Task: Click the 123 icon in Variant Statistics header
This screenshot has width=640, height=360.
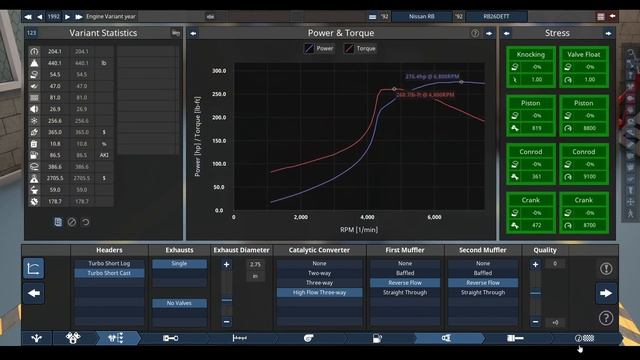Action: click(x=31, y=33)
